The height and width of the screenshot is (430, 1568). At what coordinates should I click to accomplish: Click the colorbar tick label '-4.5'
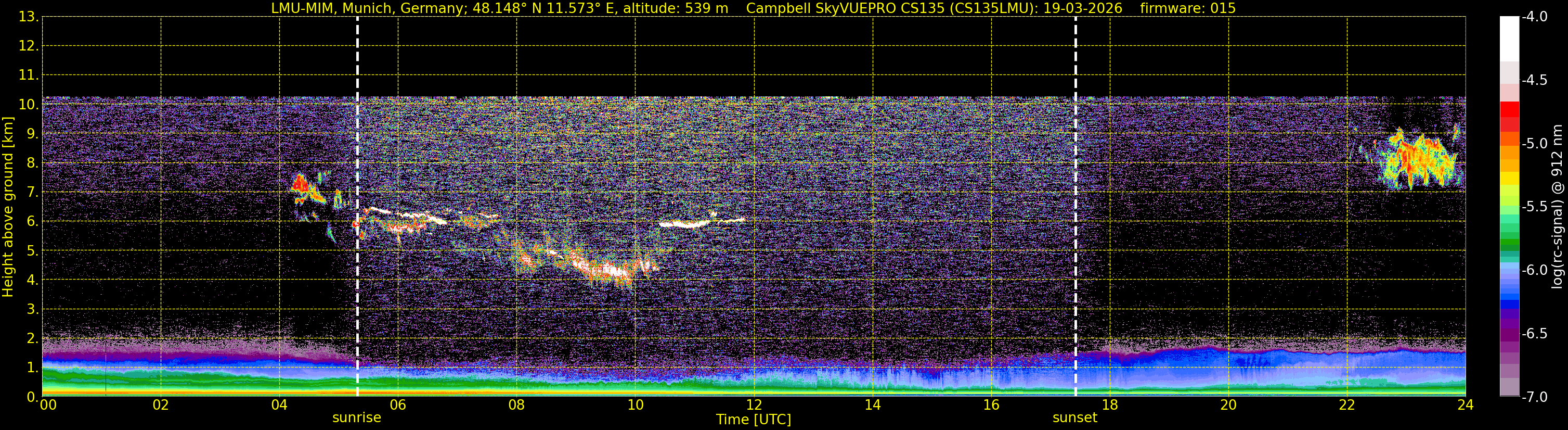tap(1535, 80)
